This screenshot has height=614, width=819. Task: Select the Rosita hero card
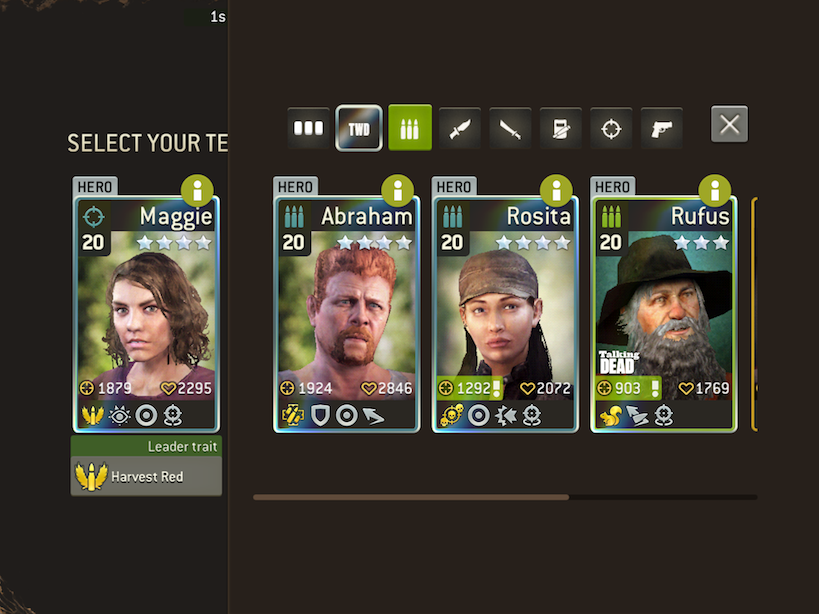pos(505,314)
